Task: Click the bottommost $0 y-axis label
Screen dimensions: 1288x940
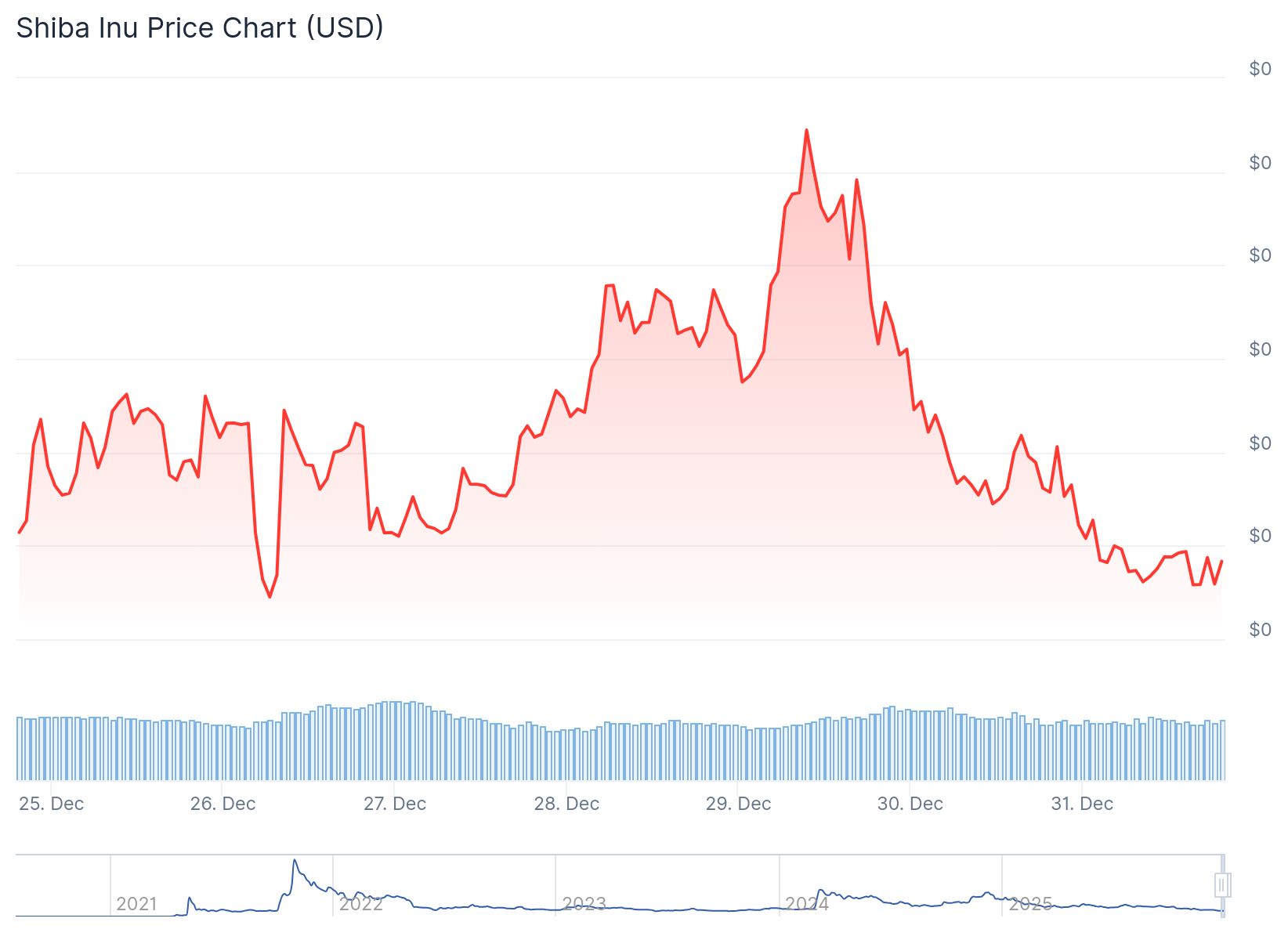Action: [1260, 630]
